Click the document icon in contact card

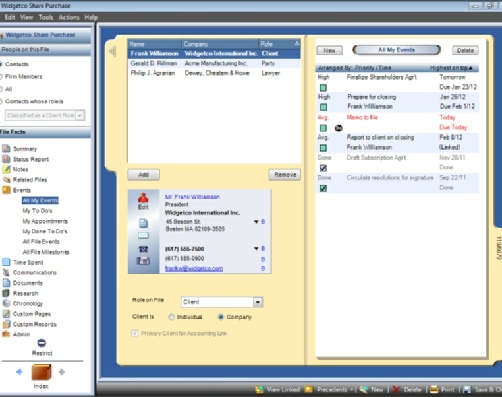point(143,223)
